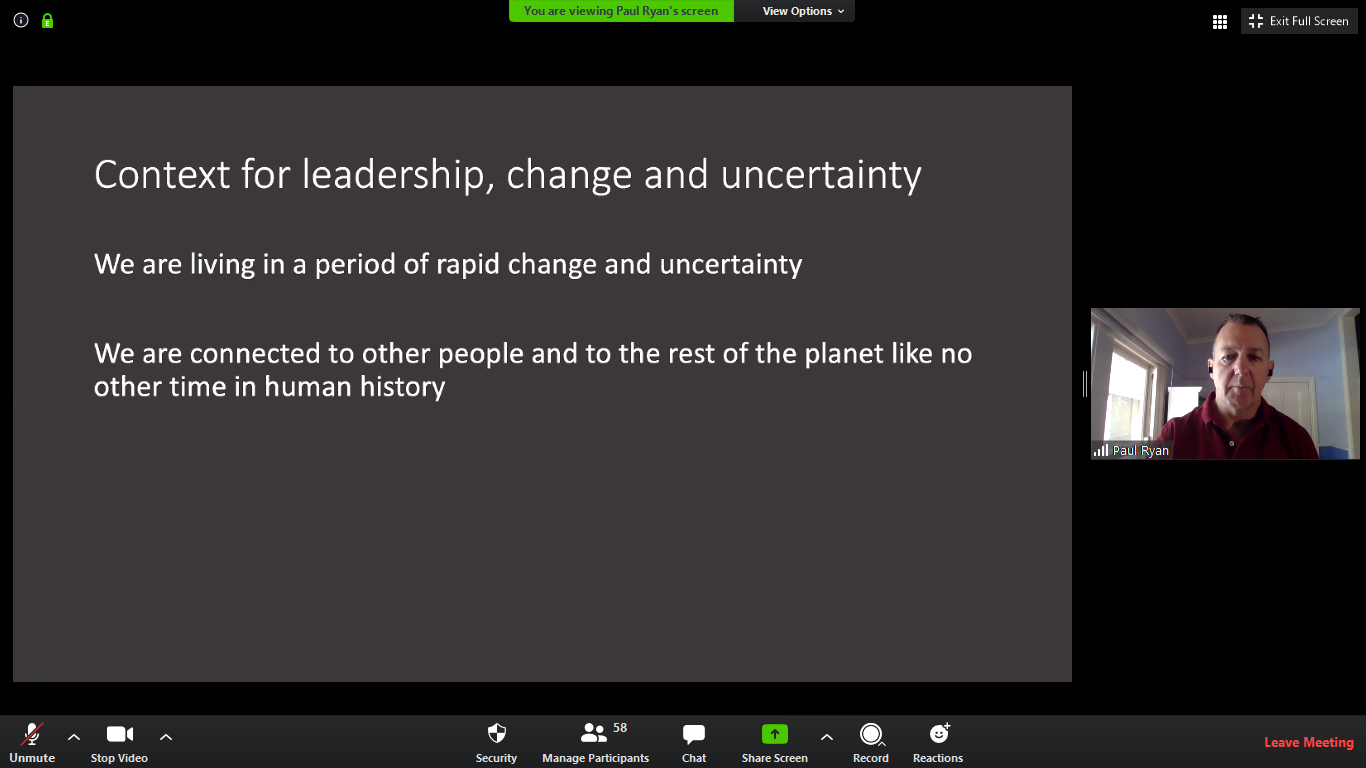The image size is (1366, 768).
Task: Click the green Share Screen button
Action: click(x=775, y=742)
